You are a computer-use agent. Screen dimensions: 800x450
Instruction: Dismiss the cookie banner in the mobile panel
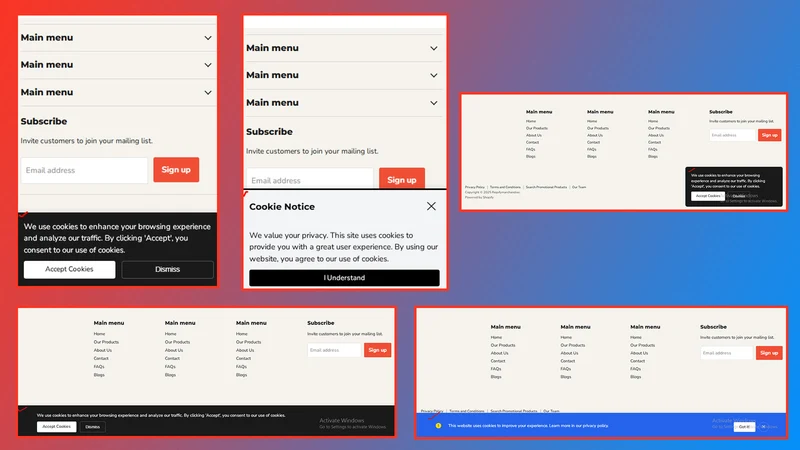pos(167,269)
